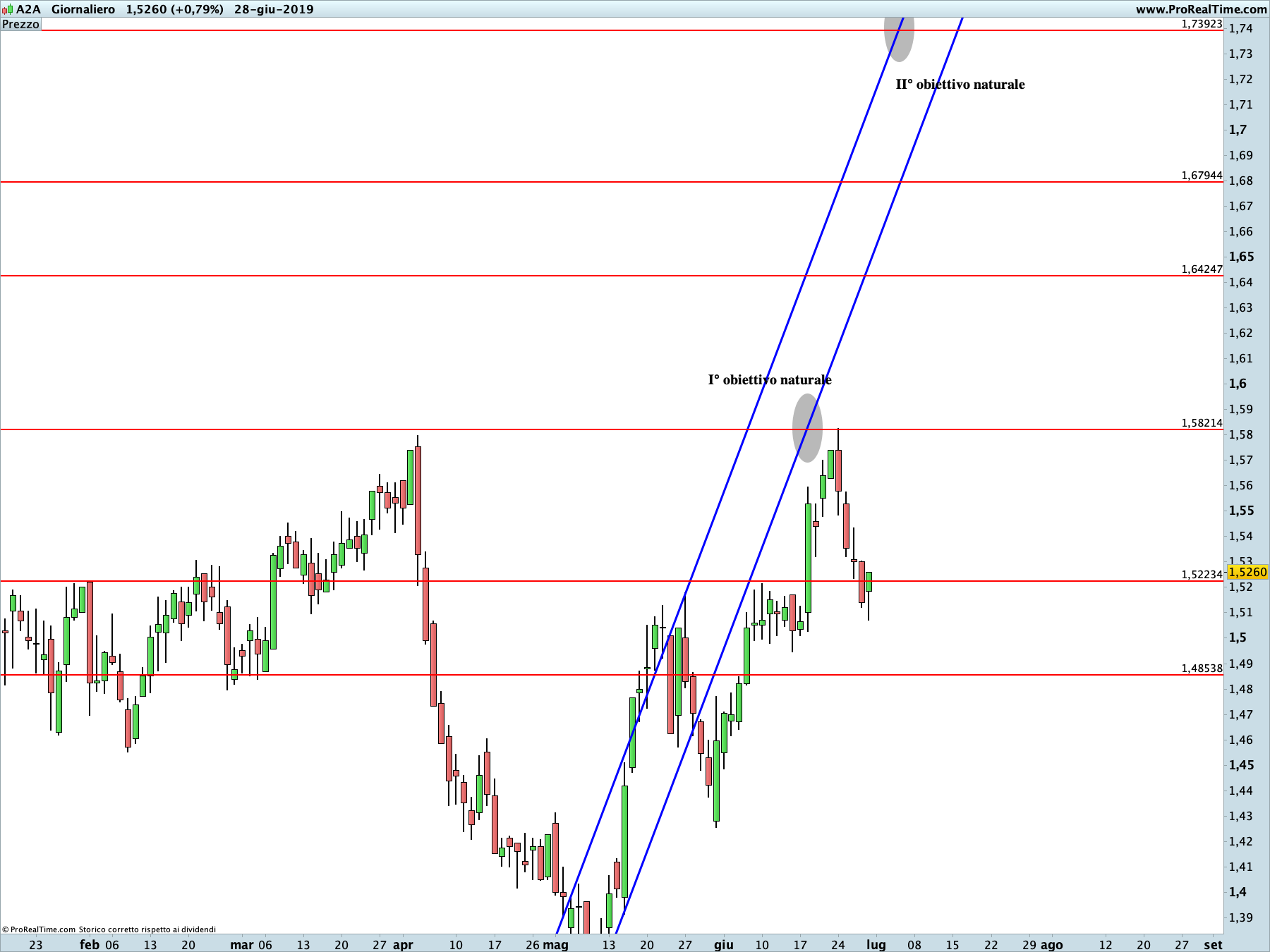Click the 1,55 price level on scale

point(1242,511)
